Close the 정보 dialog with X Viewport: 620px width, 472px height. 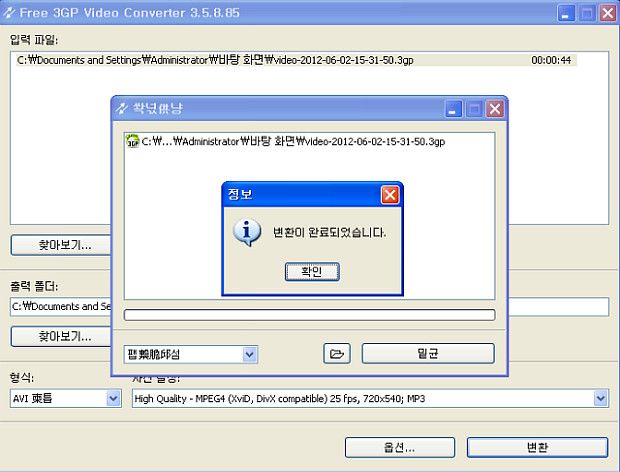390,195
